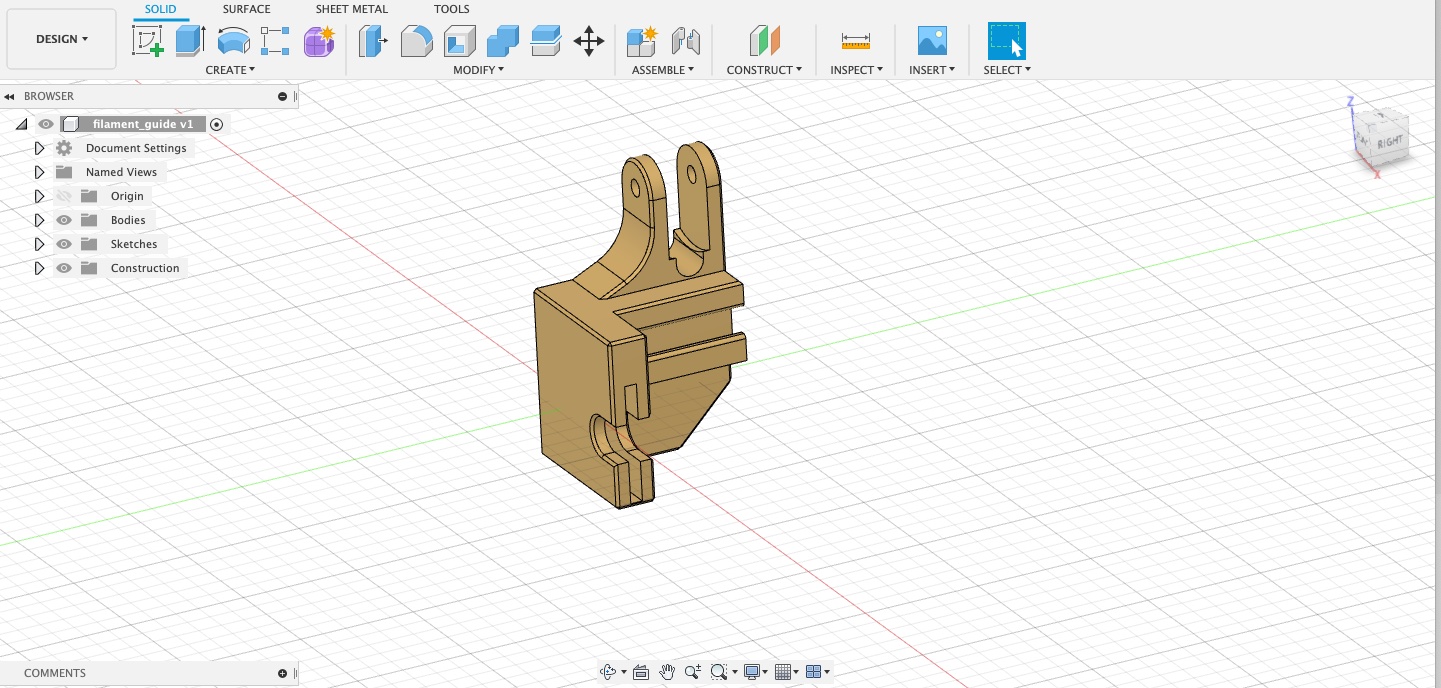Show the Origin folder in the browser
Image resolution: width=1441 pixels, height=688 pixels.
(63, 195)
